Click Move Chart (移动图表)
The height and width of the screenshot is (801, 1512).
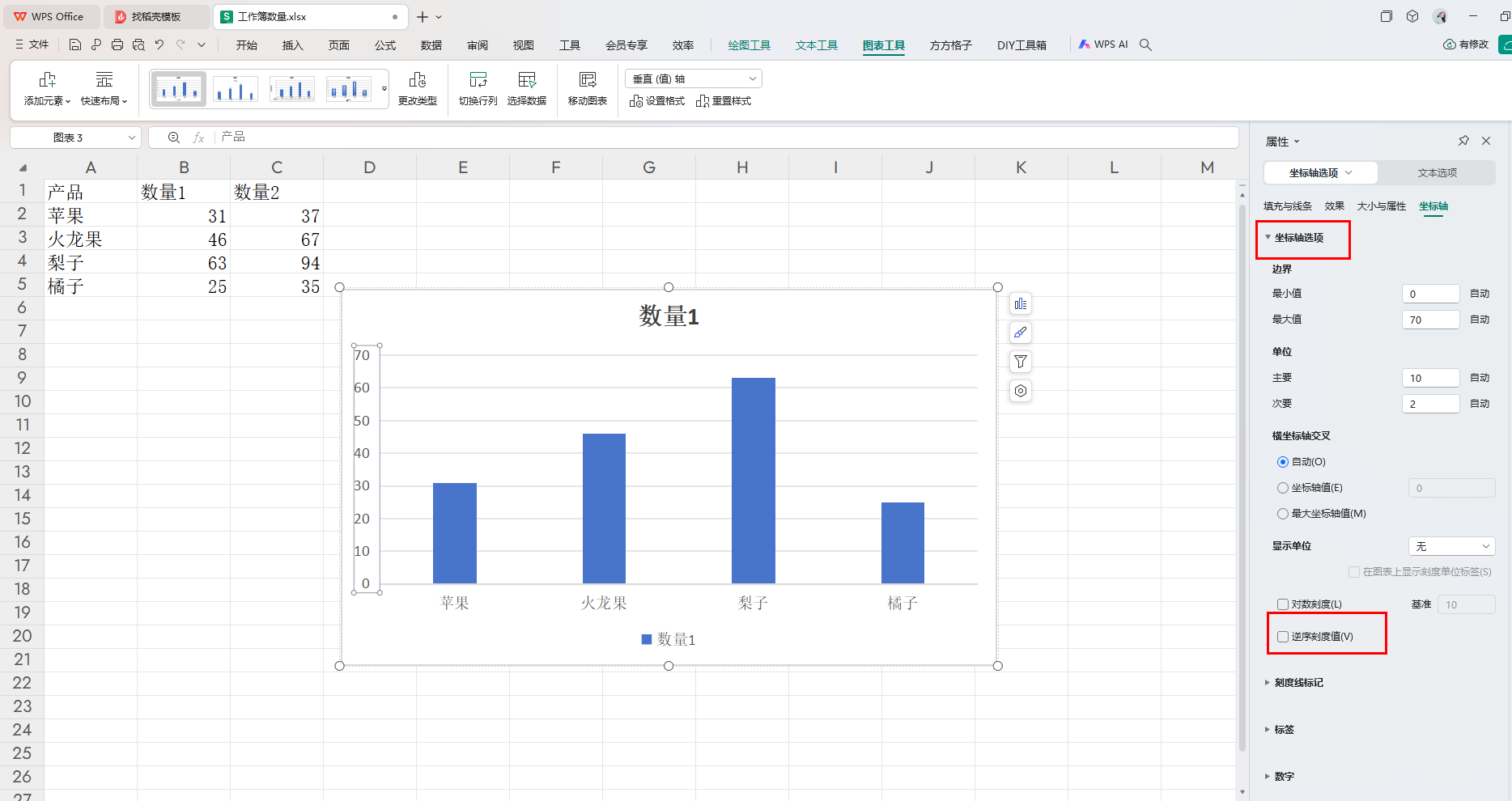(588, 89)
